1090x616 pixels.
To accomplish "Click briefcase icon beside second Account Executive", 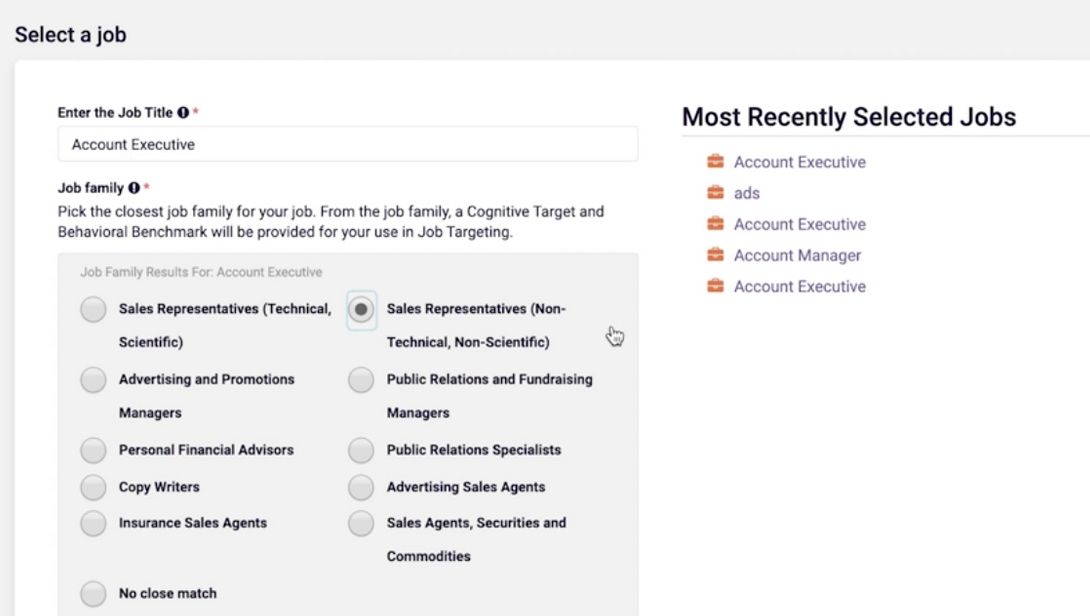I will click(715, 224).
